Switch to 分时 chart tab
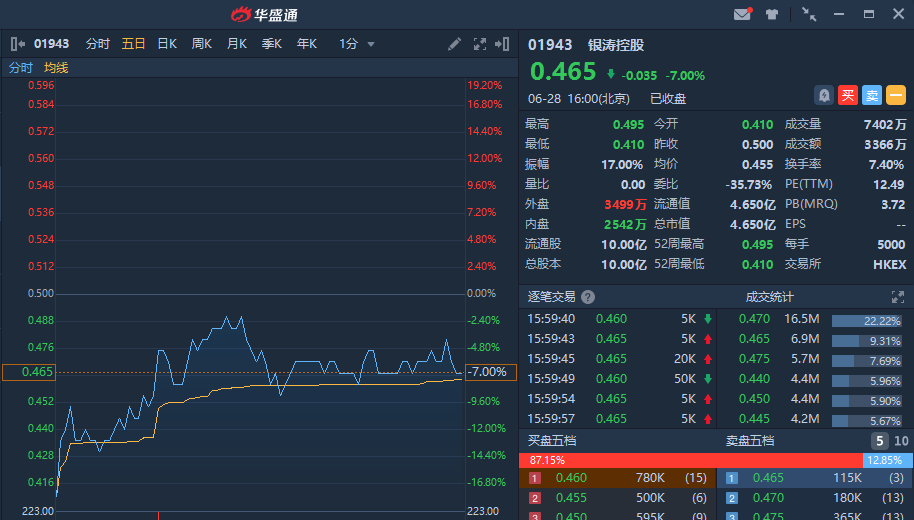Viewport: 914px width, 520px height. (x=97, y=44)
